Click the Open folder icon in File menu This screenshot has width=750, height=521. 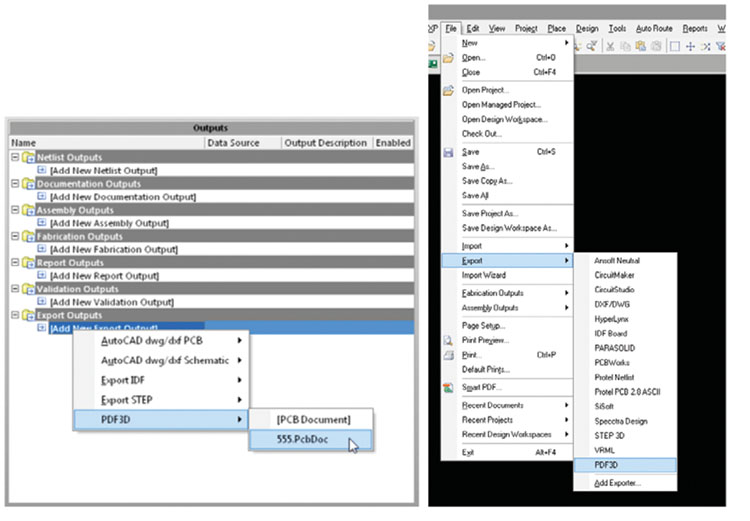click(x=447, y=58)
